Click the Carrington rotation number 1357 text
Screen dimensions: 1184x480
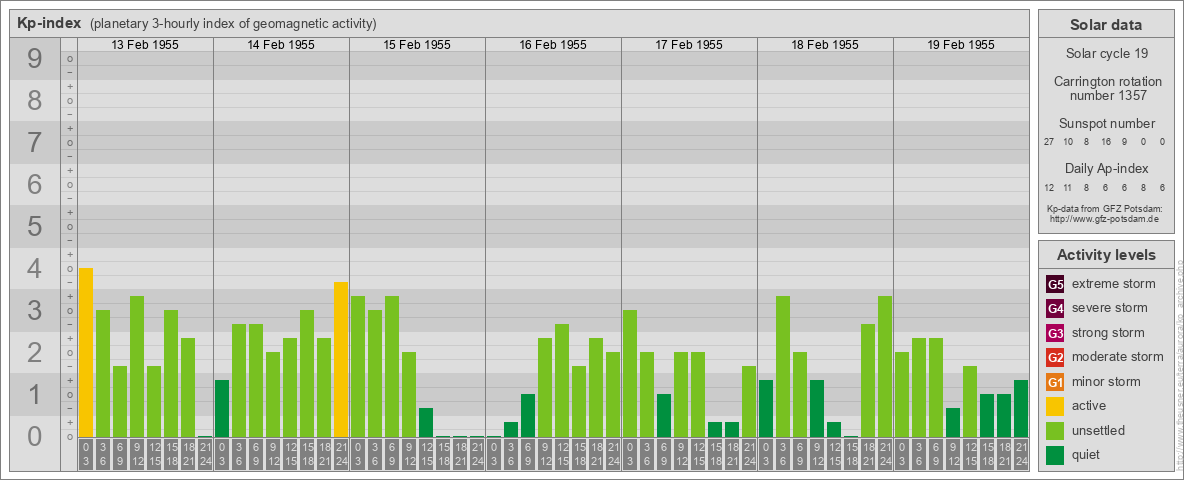click(x=1106, y=88)
